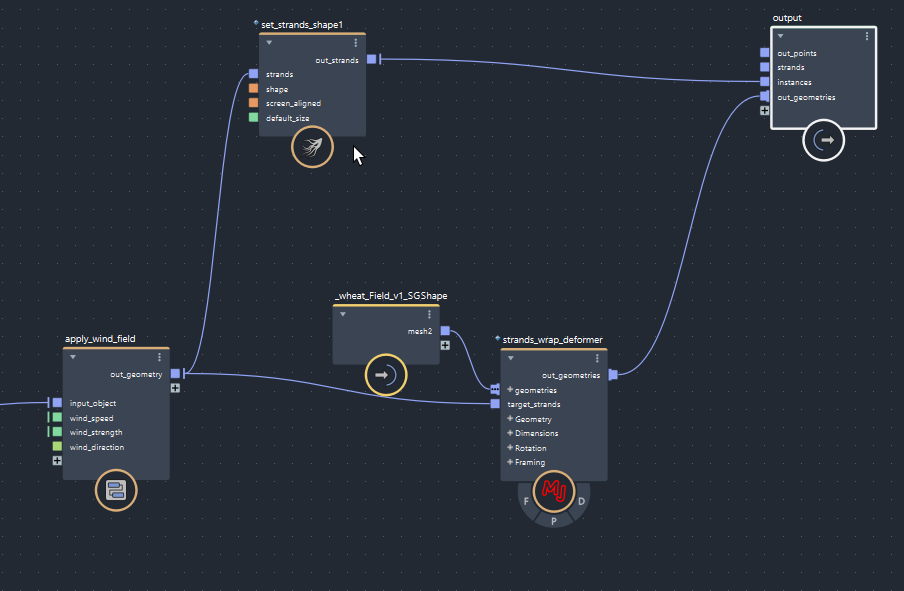Click the arrow badge below the mesh2 node
The image size is (904, 591).
386,375
